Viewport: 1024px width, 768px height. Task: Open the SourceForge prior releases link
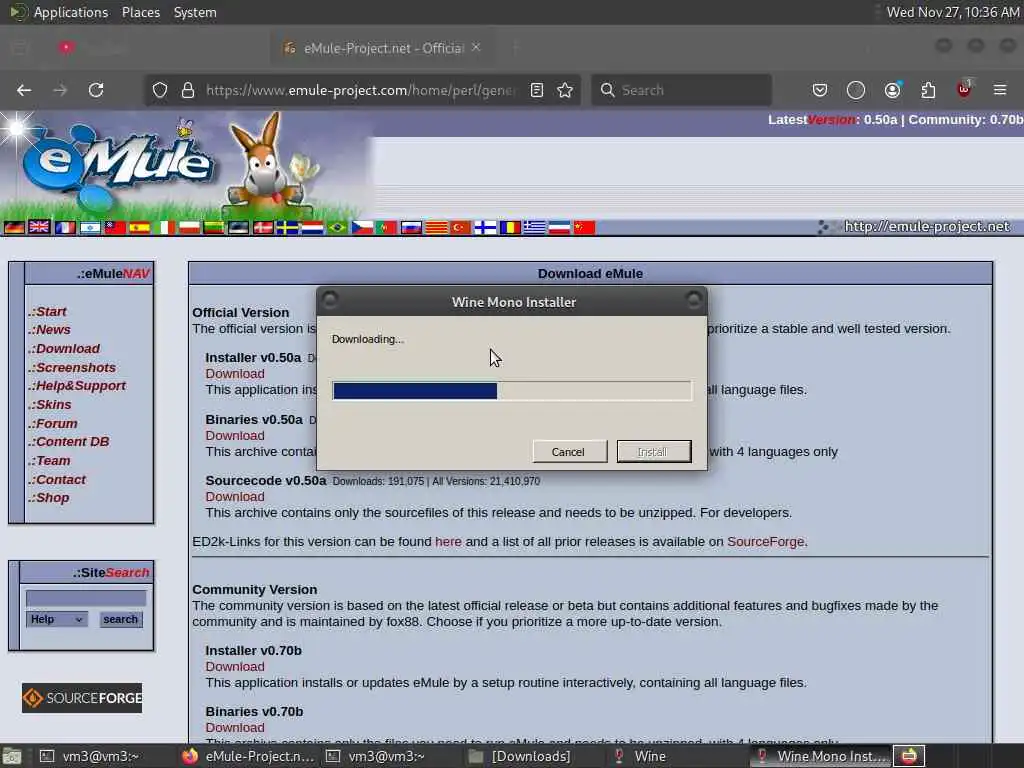tap(766, 542)
